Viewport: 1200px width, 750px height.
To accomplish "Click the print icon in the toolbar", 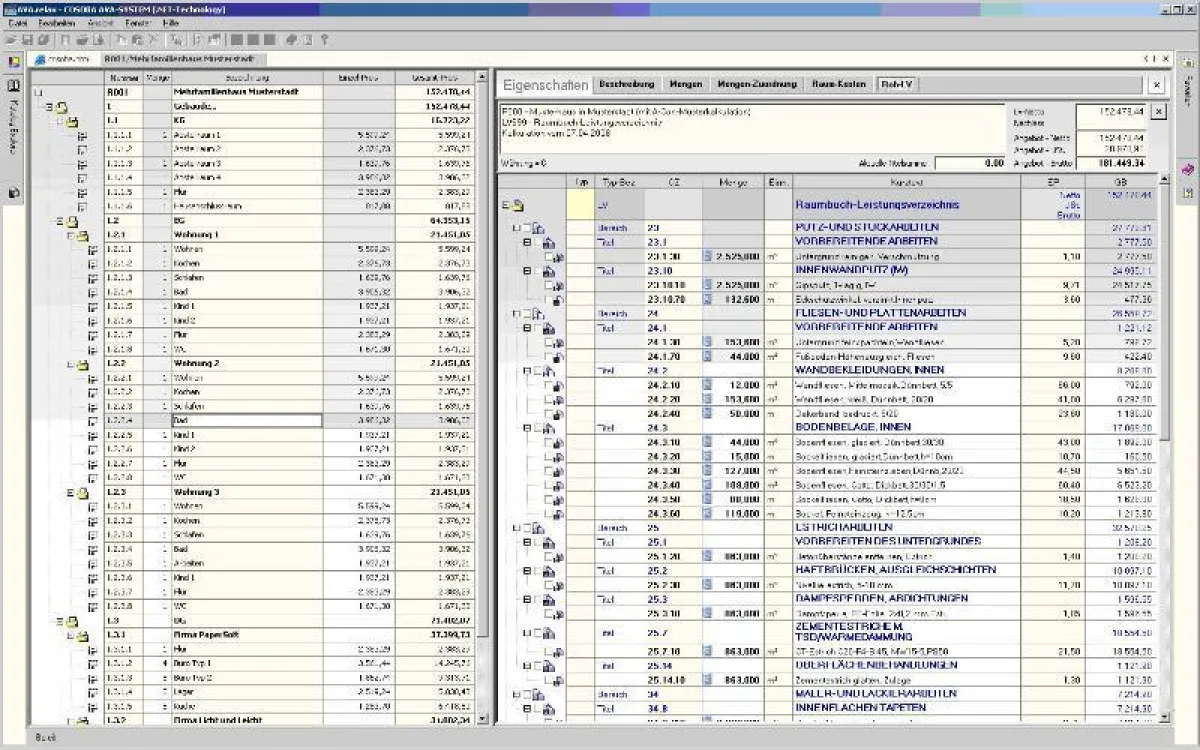I will click(x=82, y=39).
